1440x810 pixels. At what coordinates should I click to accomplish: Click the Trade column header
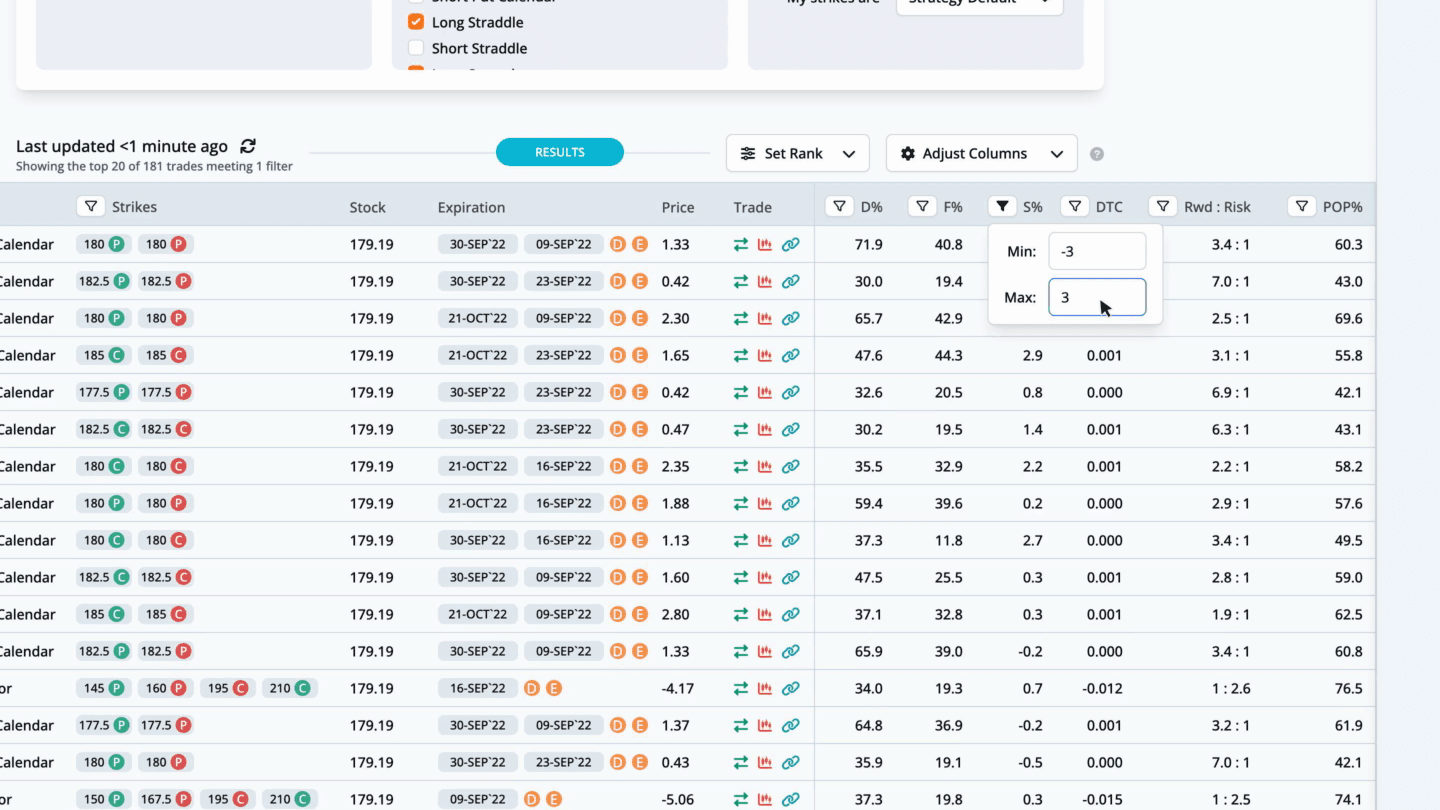click(752, 208)
